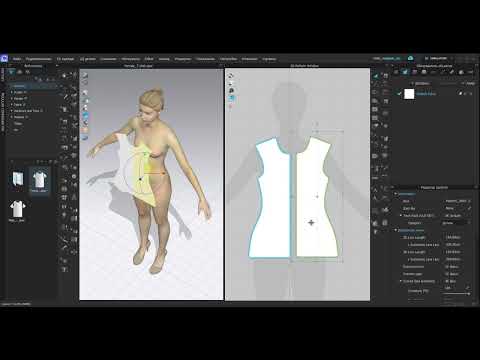Screen dimensions: 480x360
Task: Click the small white icon right of the fabric name
Action: [460, 94]
